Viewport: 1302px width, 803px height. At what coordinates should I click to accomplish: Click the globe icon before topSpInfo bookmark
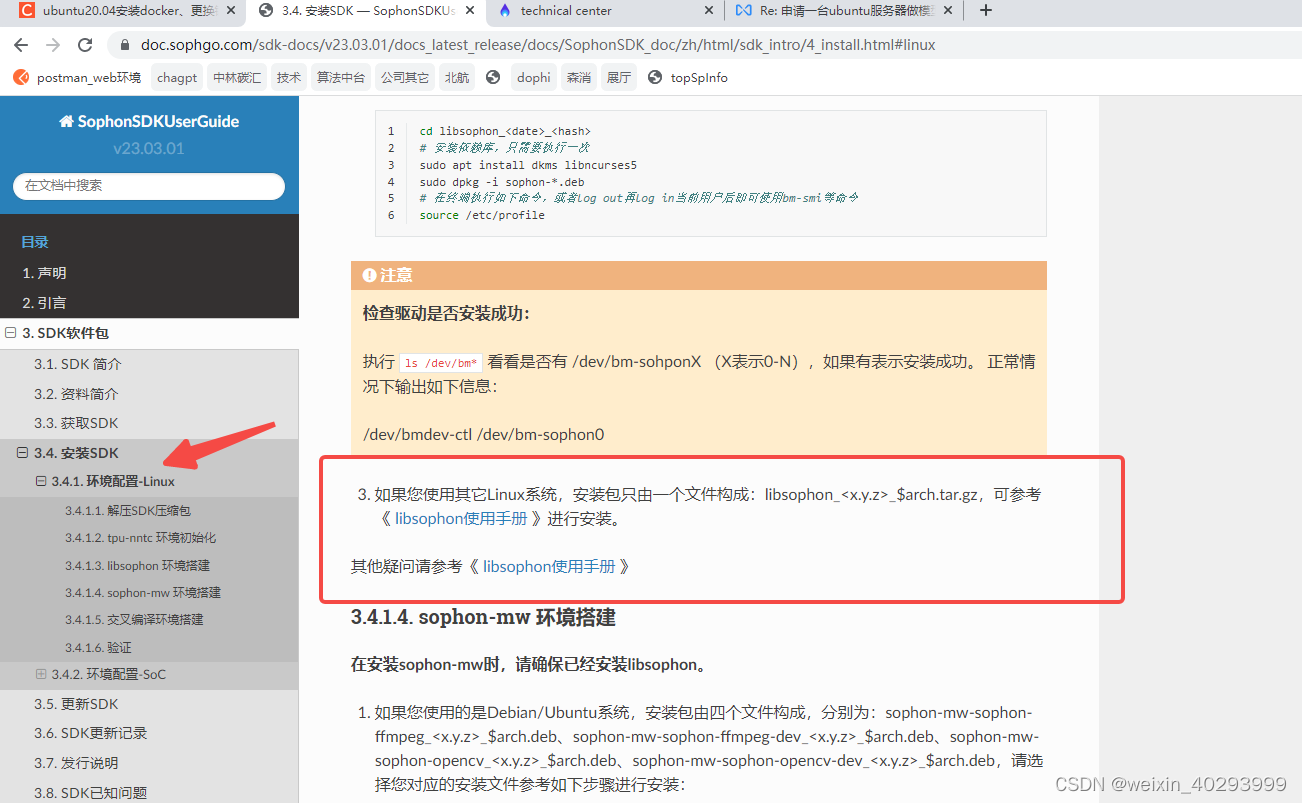click(655, 77)
